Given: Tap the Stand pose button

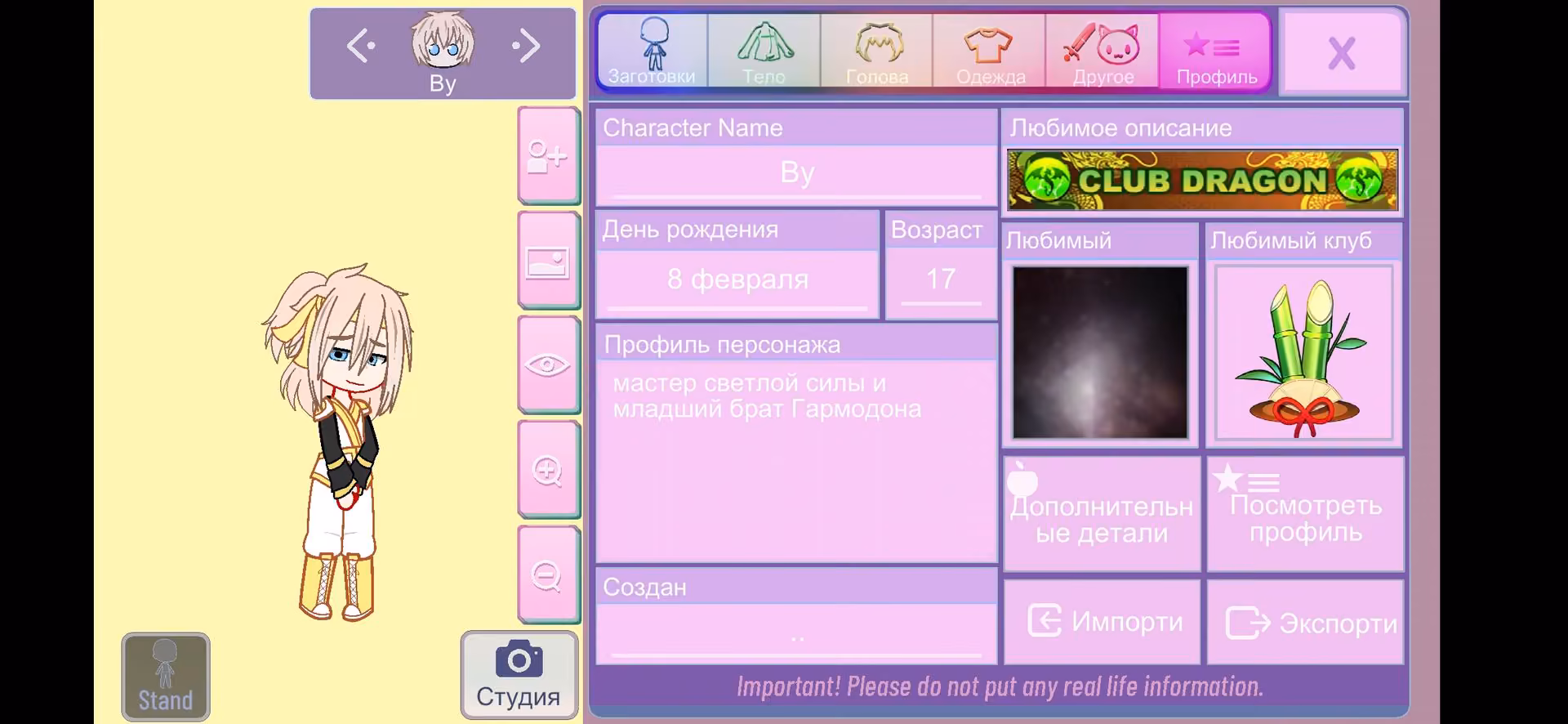Looking at the screenshot, I should click(166, 677).
